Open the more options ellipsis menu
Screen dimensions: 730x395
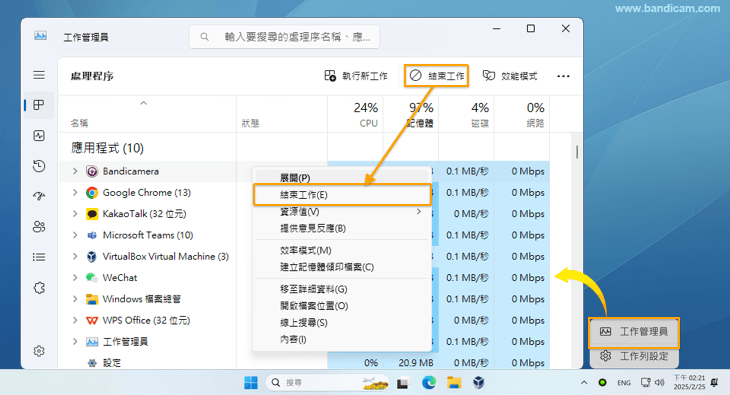[563, 76]
